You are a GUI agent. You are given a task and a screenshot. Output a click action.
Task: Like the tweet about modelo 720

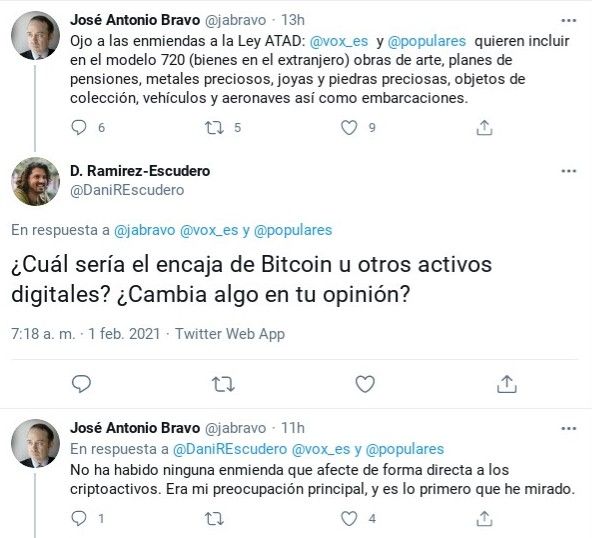click(349, 128)
